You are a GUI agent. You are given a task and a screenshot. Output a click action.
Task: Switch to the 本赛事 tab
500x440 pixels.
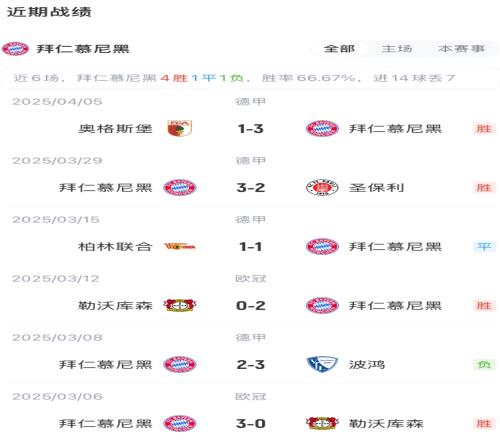click(x=461, y=49)
